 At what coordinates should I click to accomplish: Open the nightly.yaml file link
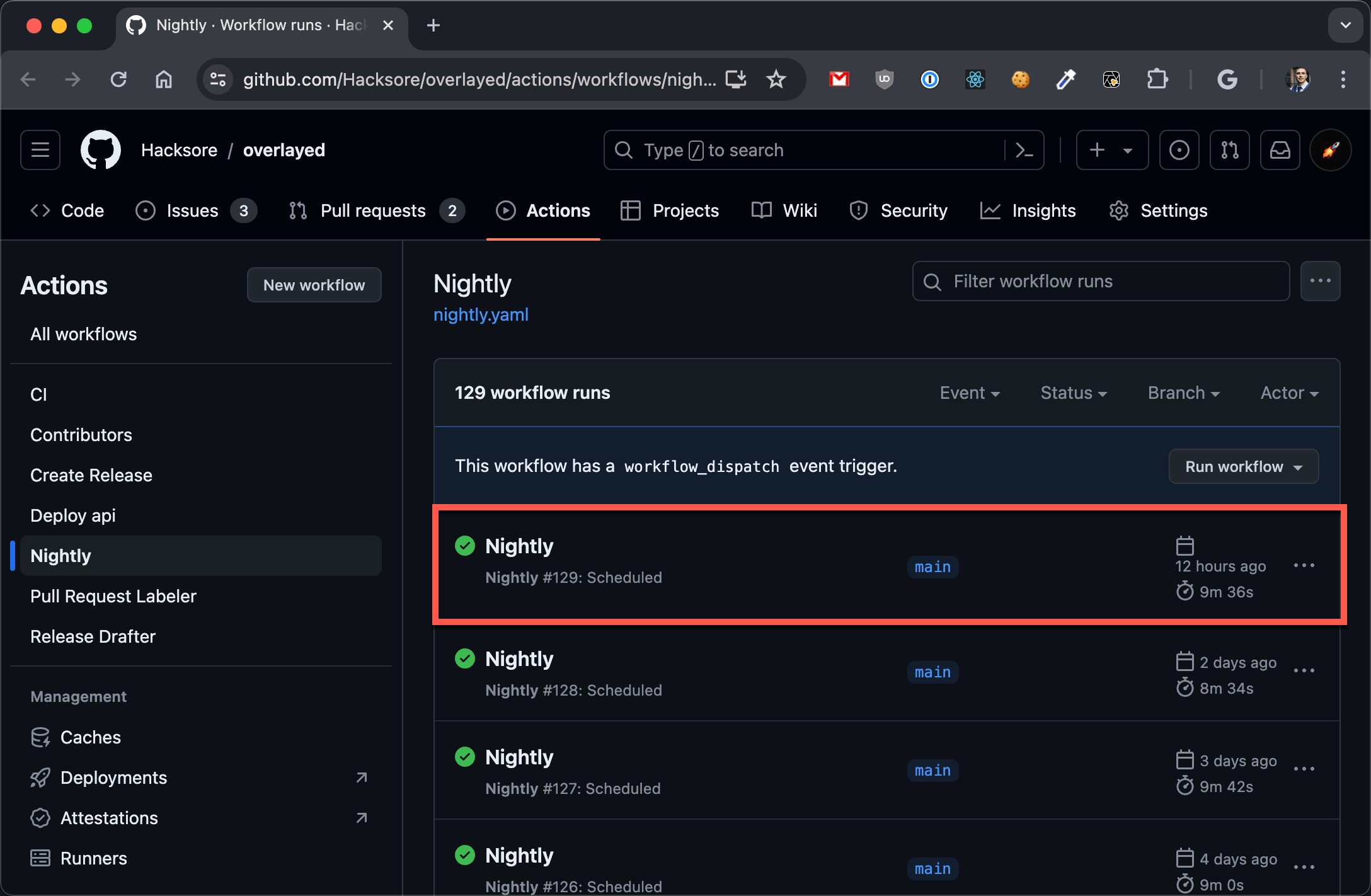[x=481, y=314]
